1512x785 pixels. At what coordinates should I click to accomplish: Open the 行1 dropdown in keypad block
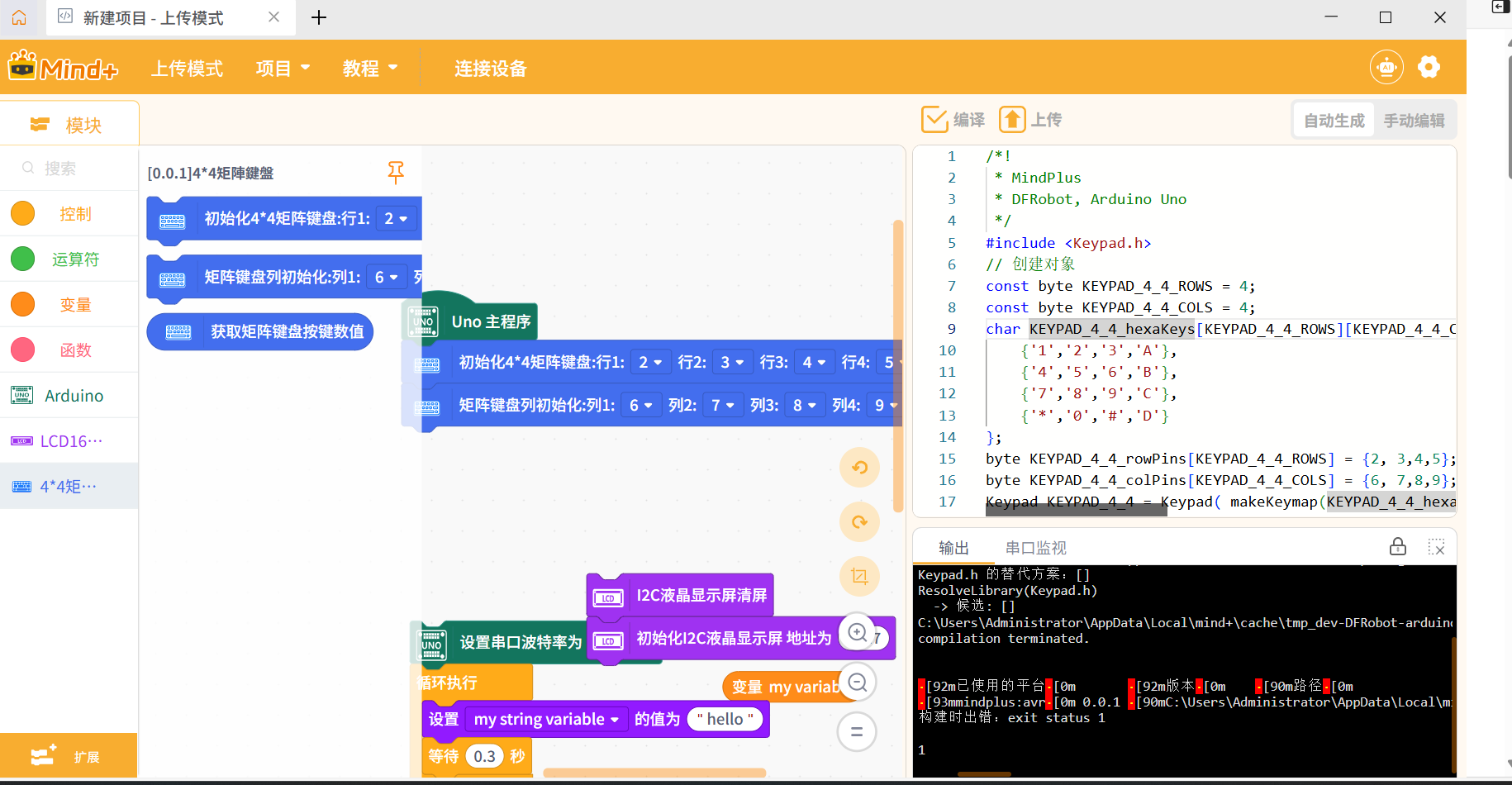click(650, 362)
